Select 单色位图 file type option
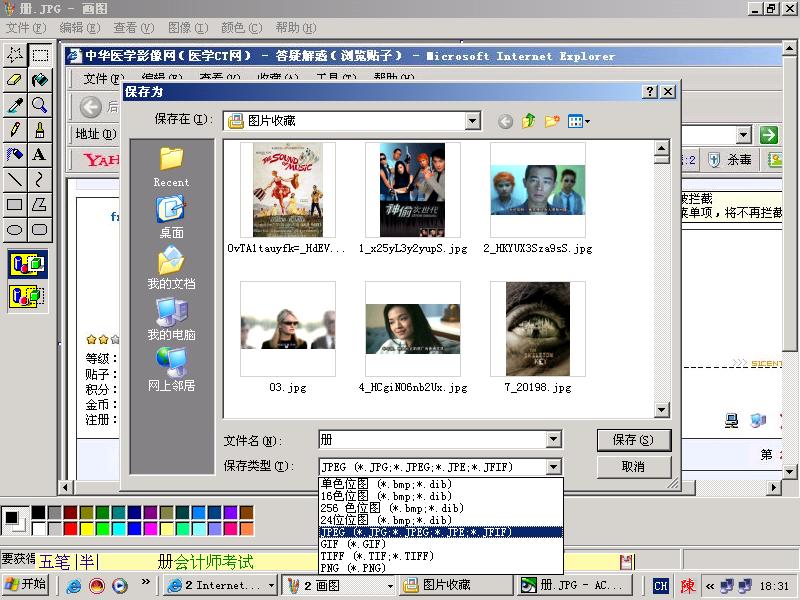The height and width of the screenshot is (600, 800). (x=441, y=484)
